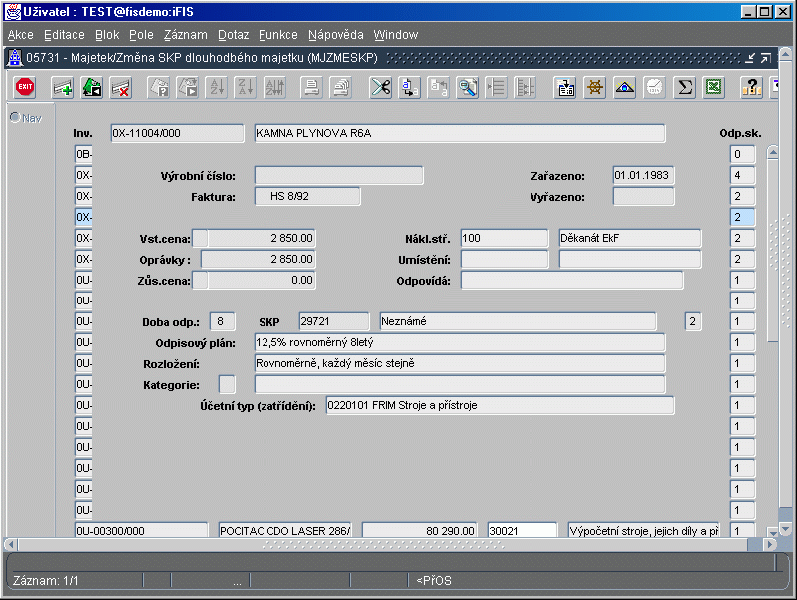Viewport: 797px width, 600px height.
Task: Click the insert record toolbar icon
Action: click(63, 87)
